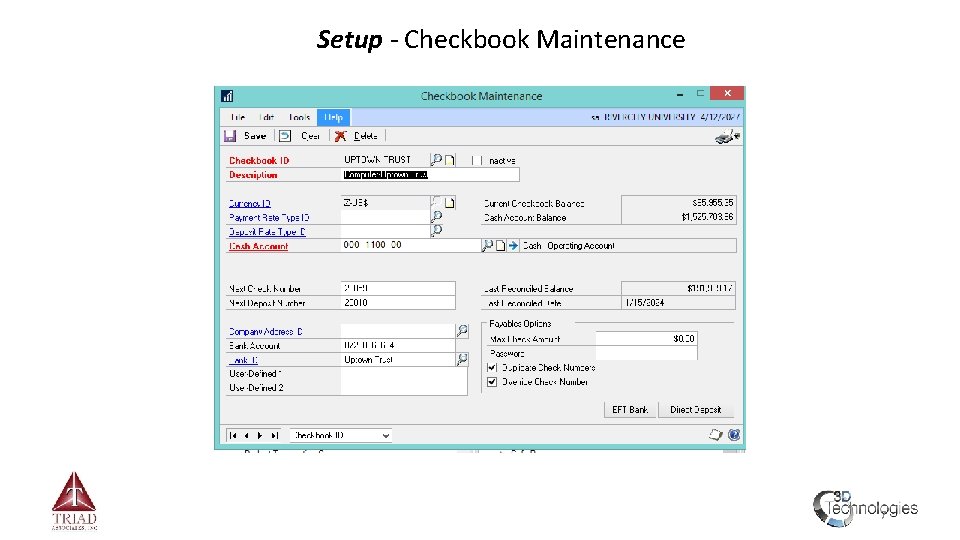960x540 pixels.
Task: Click the red Delete X icon
Action: (x=340, y=136)
